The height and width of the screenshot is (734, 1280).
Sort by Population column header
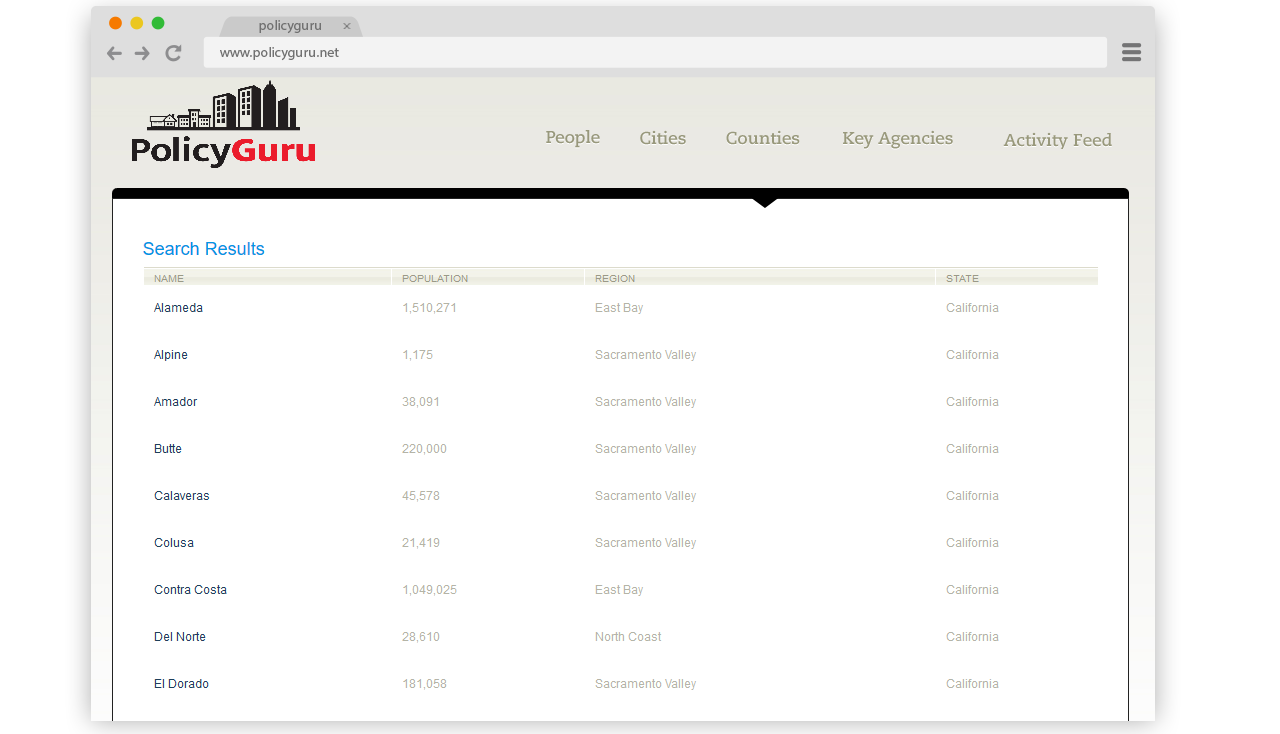[x=435, y=278]
